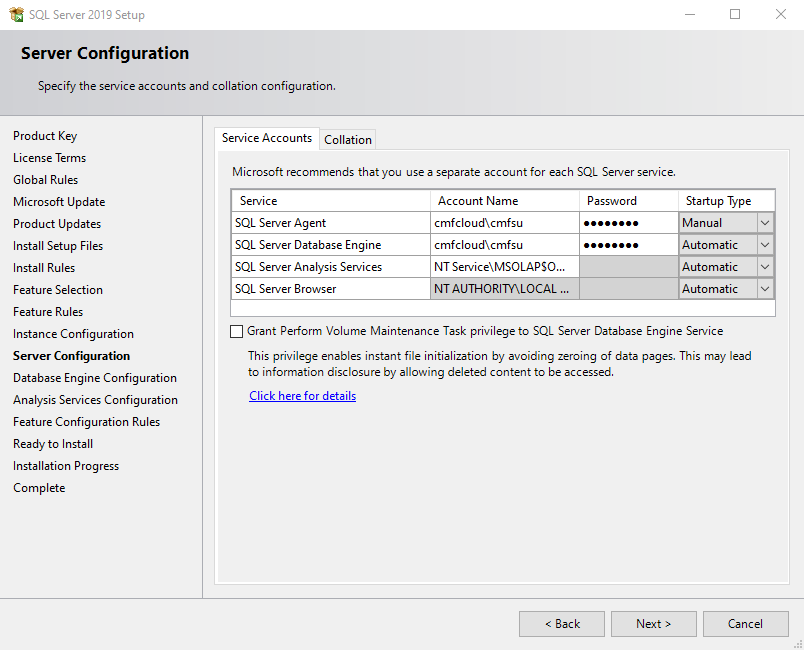Edit Database Engine account name field
Viewport: 804px width, 650px height.
tap(504, 245)
